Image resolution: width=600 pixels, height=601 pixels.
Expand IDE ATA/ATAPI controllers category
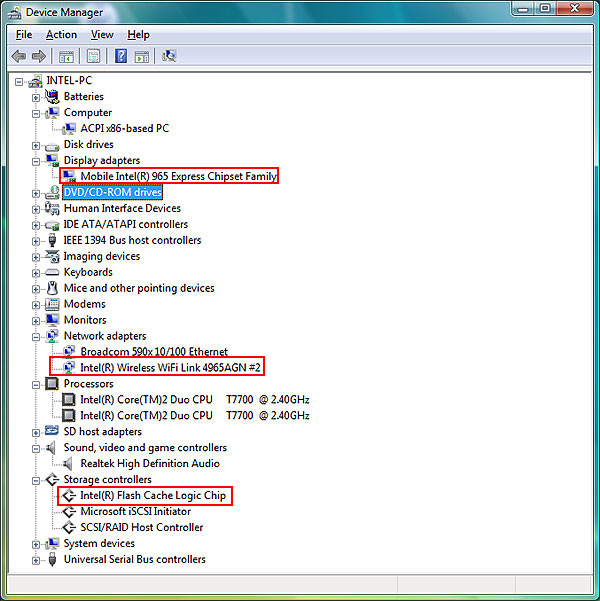(x=36, y=225)
